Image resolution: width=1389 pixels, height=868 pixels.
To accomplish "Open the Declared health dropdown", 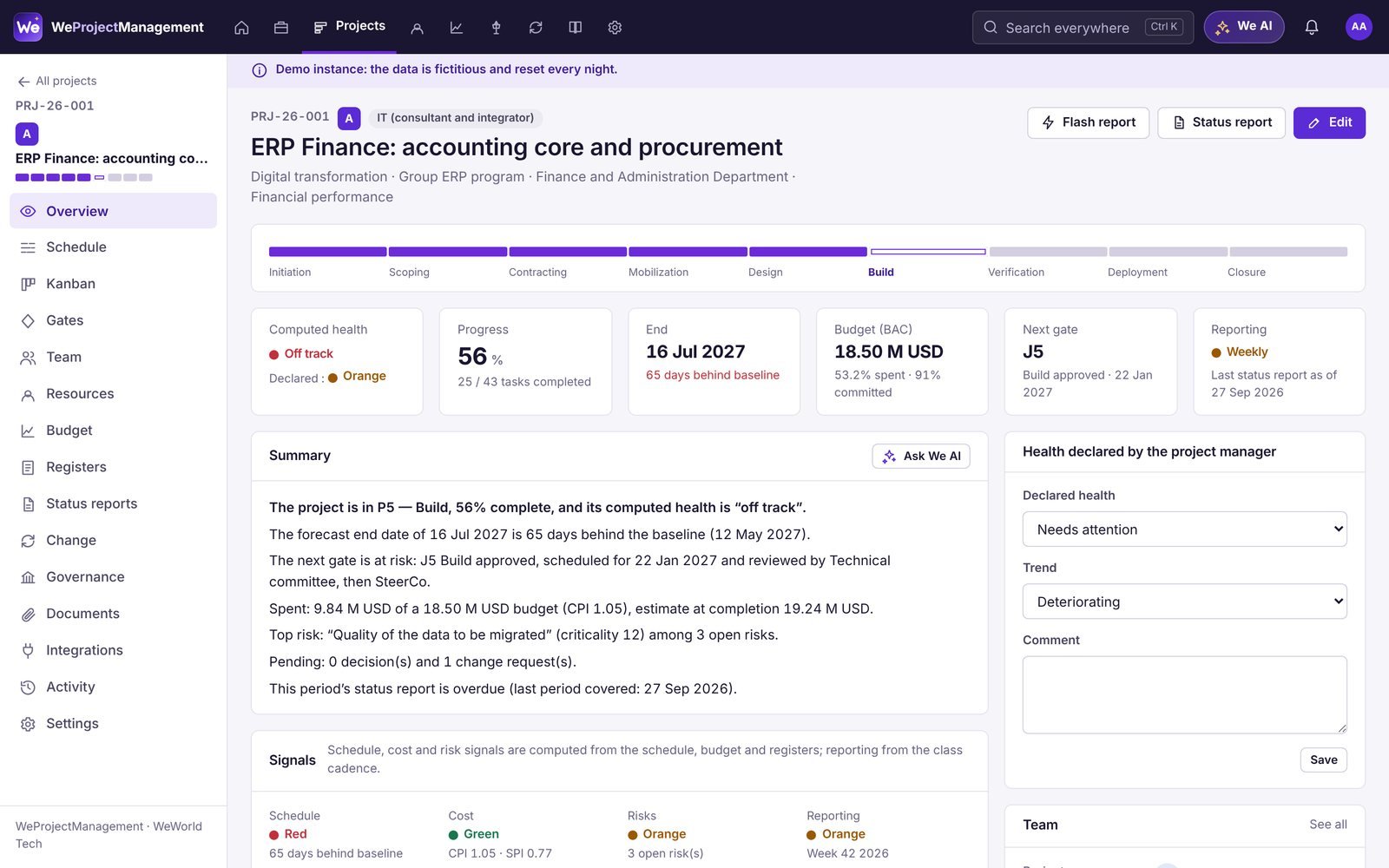I will (x=1184, y=529).
